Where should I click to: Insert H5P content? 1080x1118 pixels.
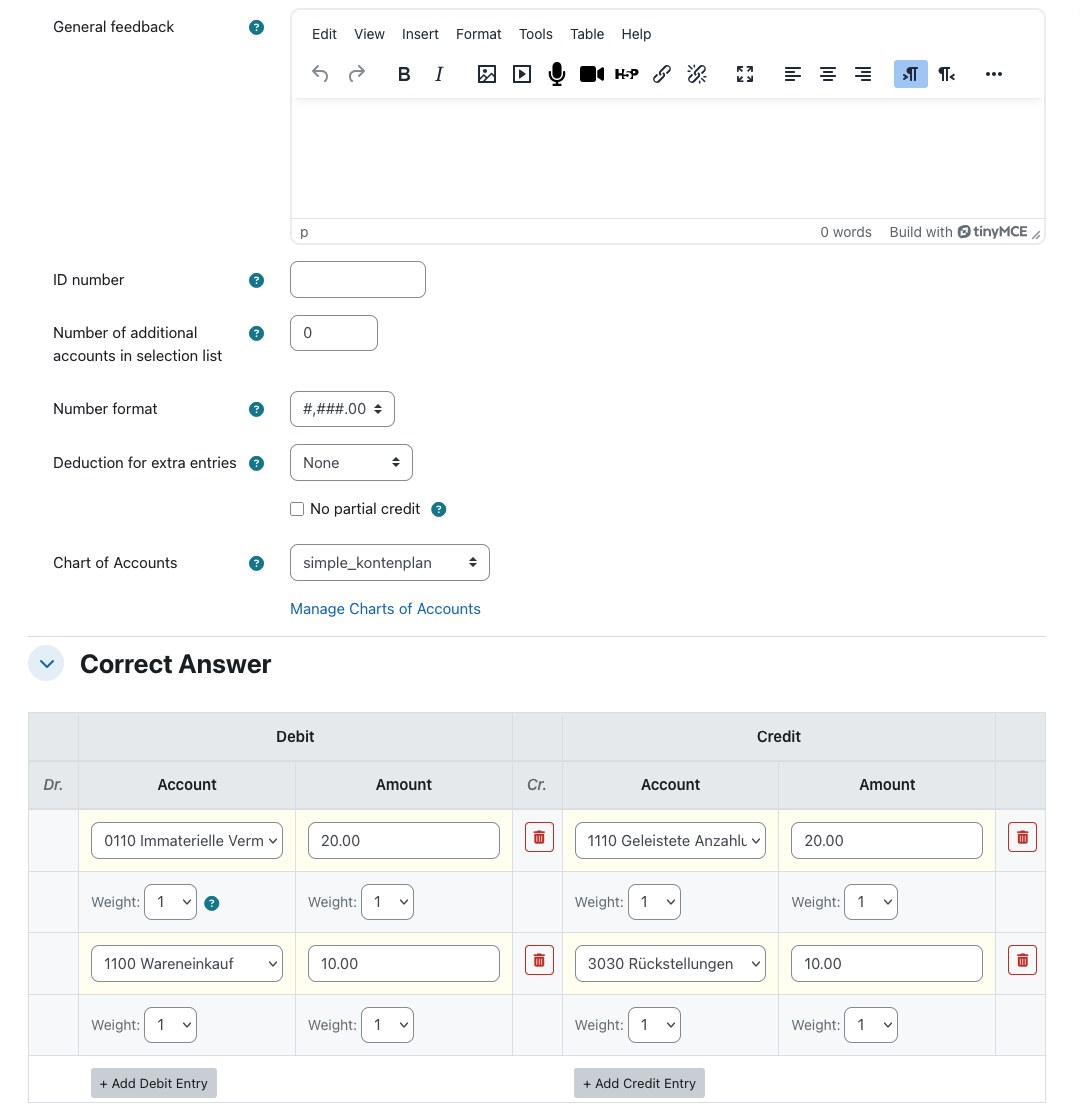627,74
